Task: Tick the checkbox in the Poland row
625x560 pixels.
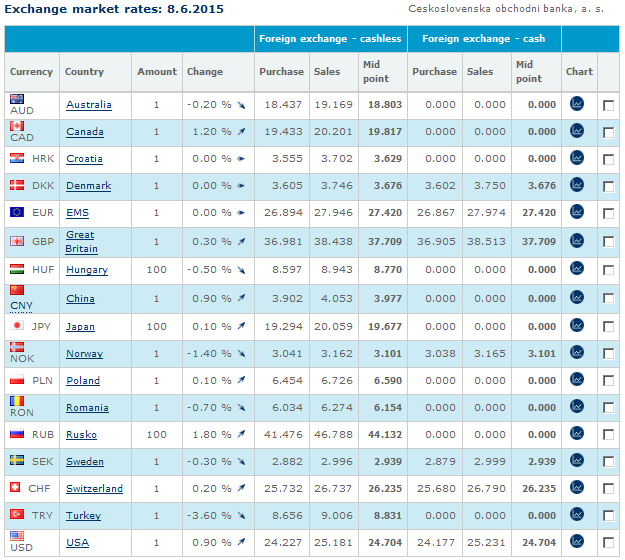Action: click(x=608, y=381)
